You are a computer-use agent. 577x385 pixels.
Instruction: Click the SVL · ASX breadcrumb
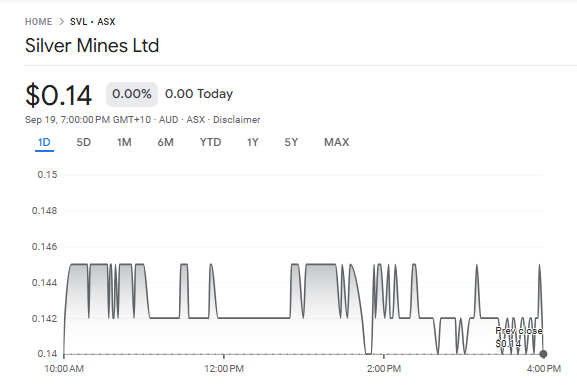click(93, 22)
